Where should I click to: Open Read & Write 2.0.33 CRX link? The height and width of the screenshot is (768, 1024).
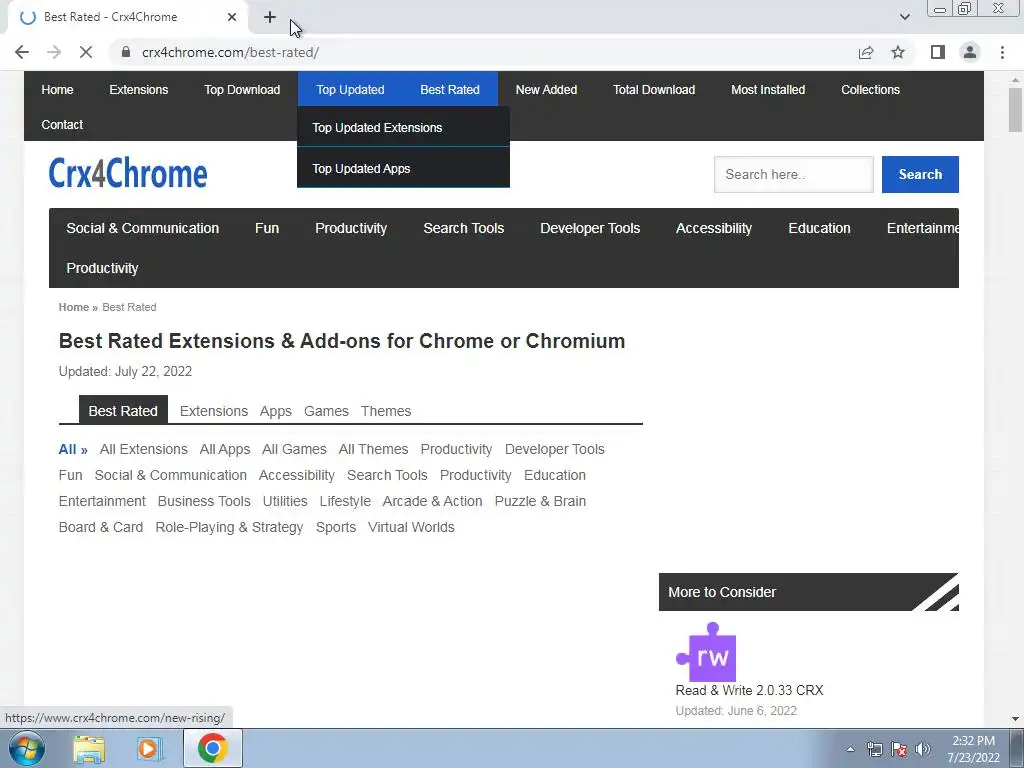(x=749, y=690)
